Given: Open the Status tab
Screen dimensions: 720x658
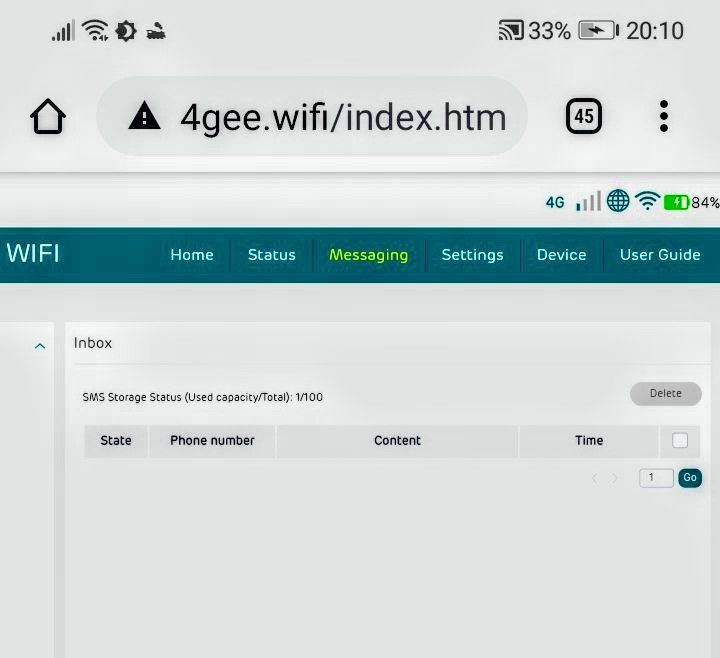Looking at the screenshot, I should click(272, 255).
